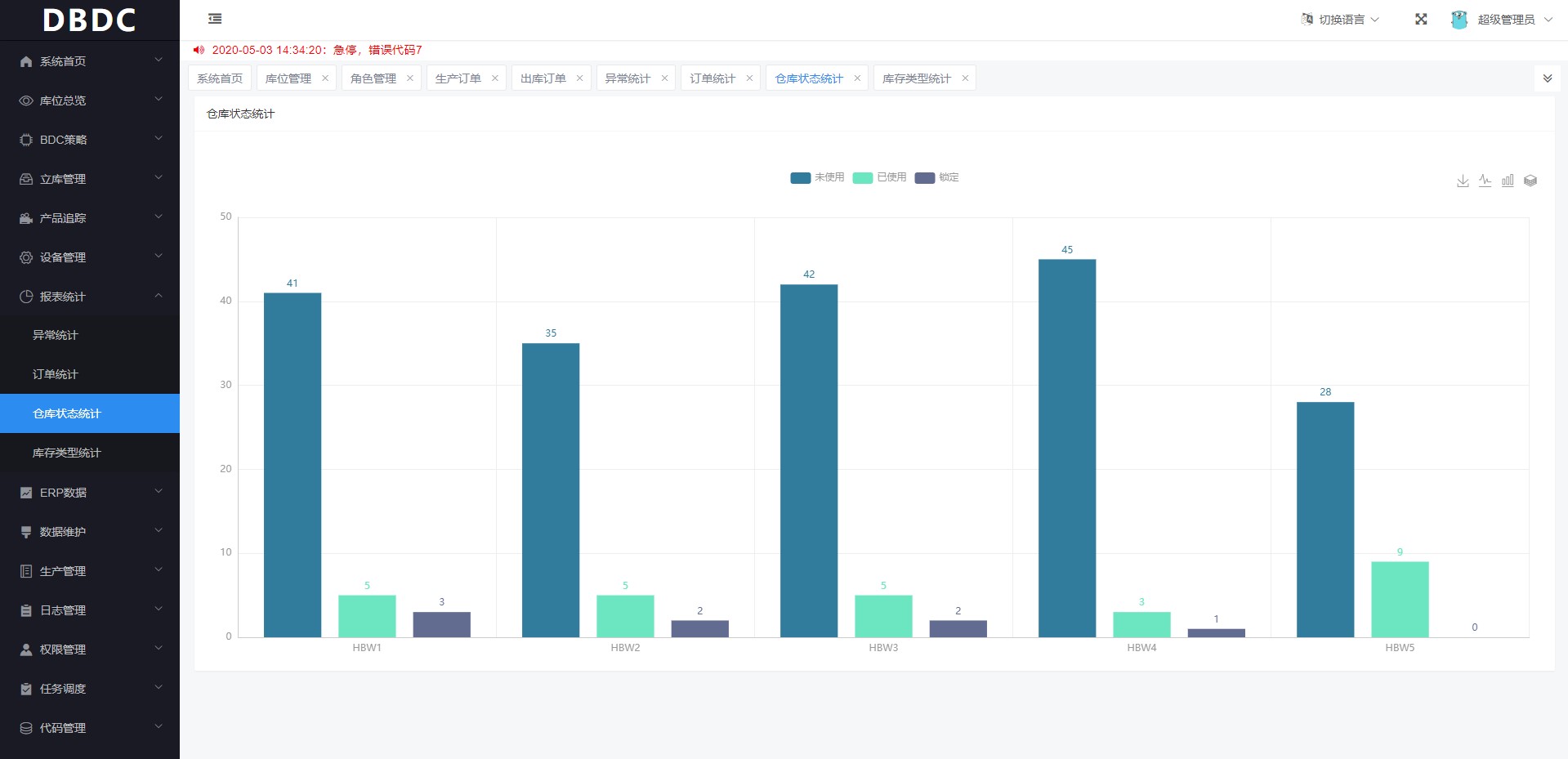Image resolution: width=1568 pixels, height=759 pixels.
Task: Toggle the 锁定 legend series
Action: [x=948, y=177]
